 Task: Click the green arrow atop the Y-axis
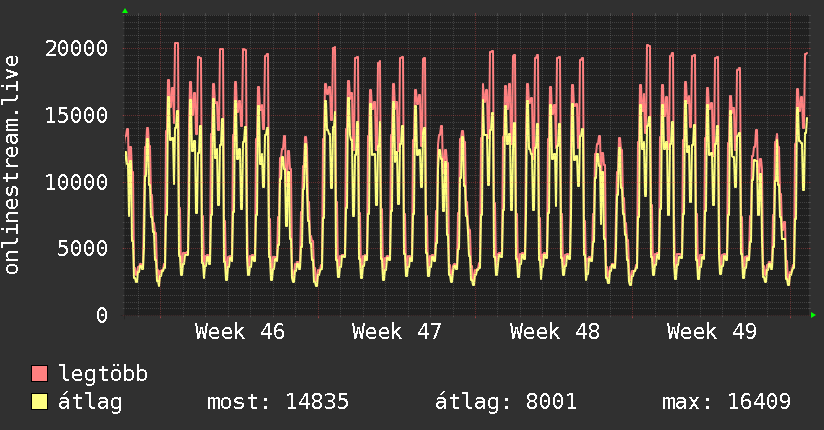click(125, 11)
